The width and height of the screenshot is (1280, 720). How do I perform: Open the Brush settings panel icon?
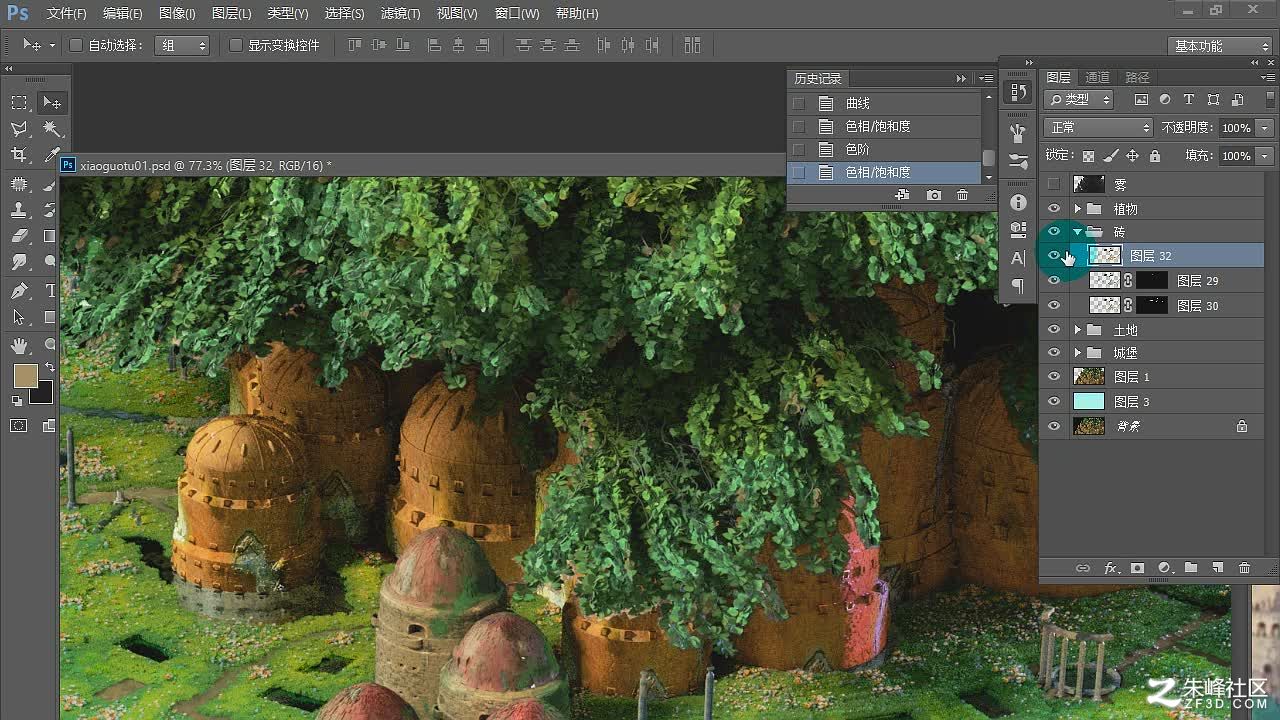tap(1018, 162)
